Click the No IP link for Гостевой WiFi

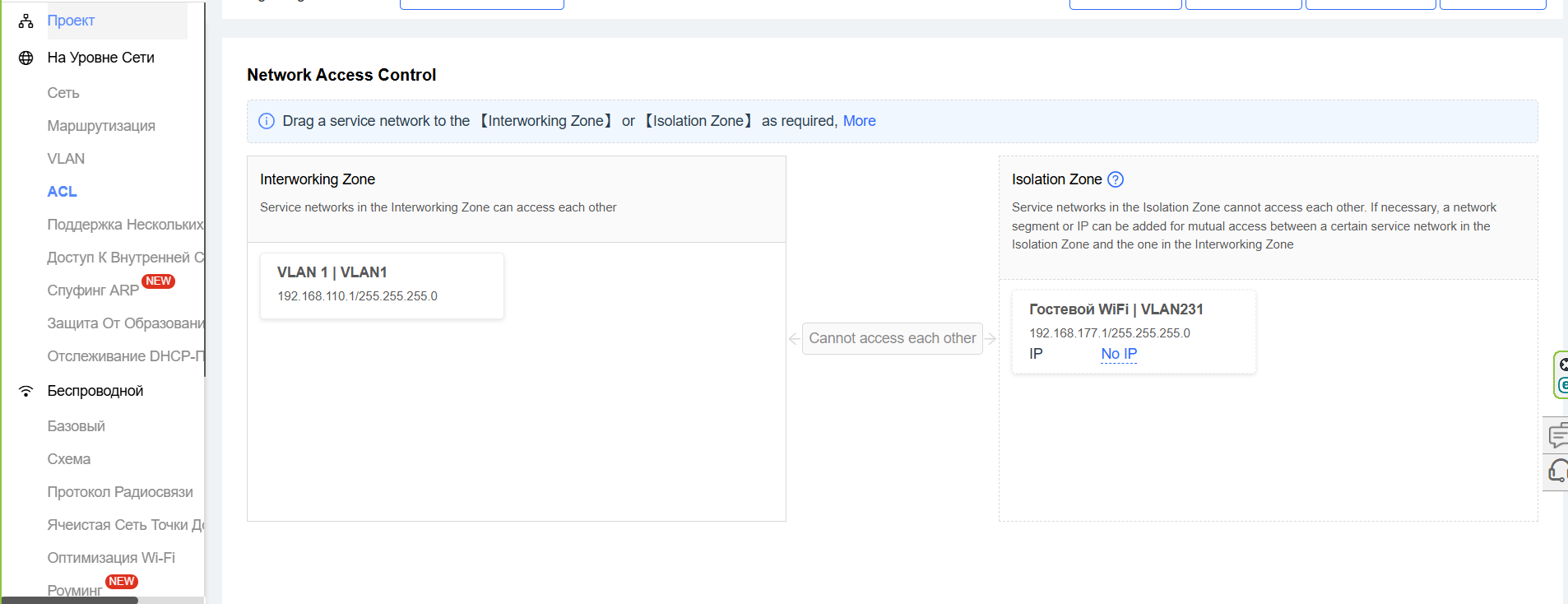click(1119, 354)
